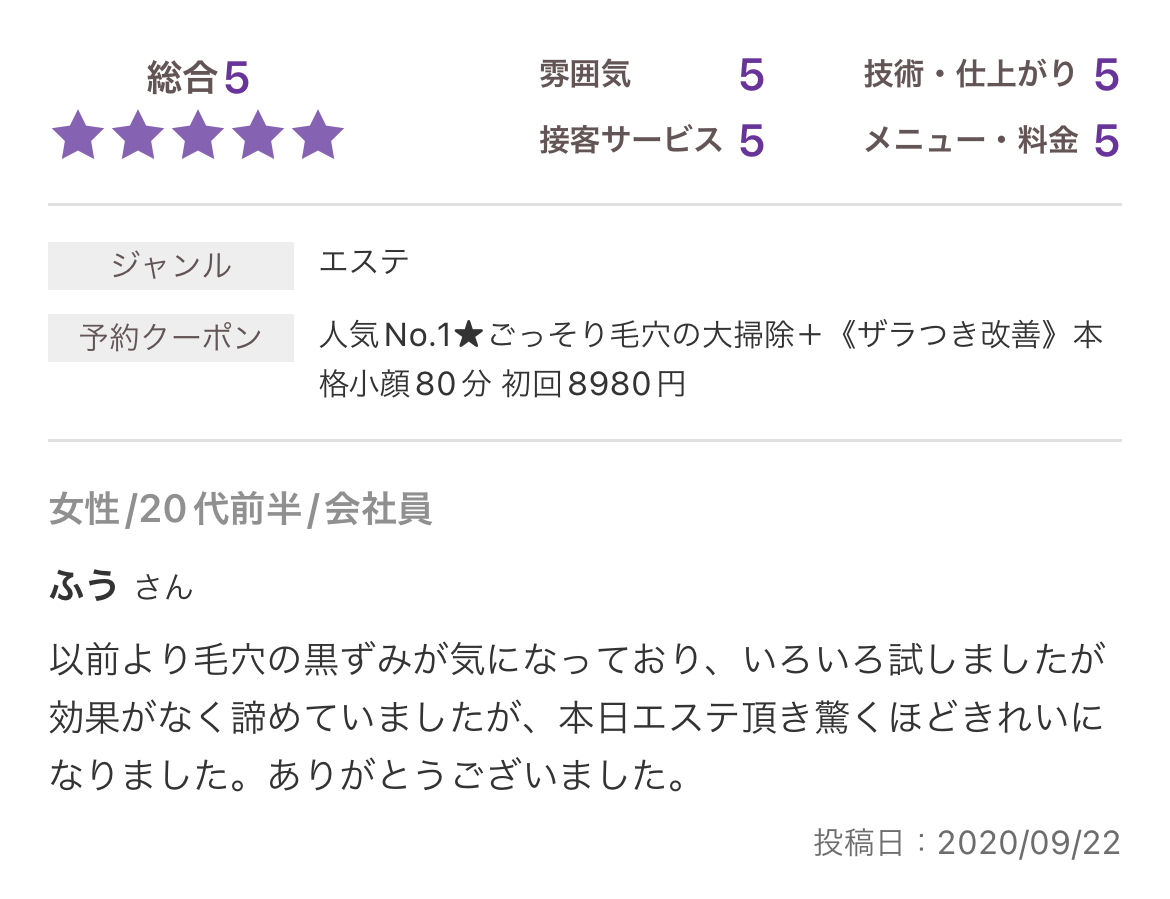Click the メニュー・料金 rating label
This screenshot has width=1170, height=899.
tap(971, 140)
